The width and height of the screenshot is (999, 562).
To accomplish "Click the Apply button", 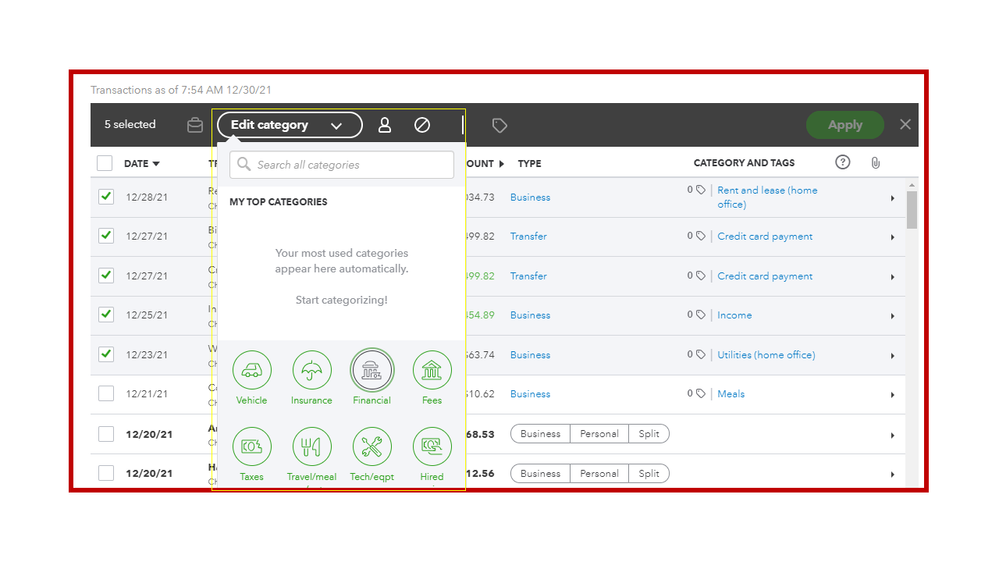I will coord(845,125).
